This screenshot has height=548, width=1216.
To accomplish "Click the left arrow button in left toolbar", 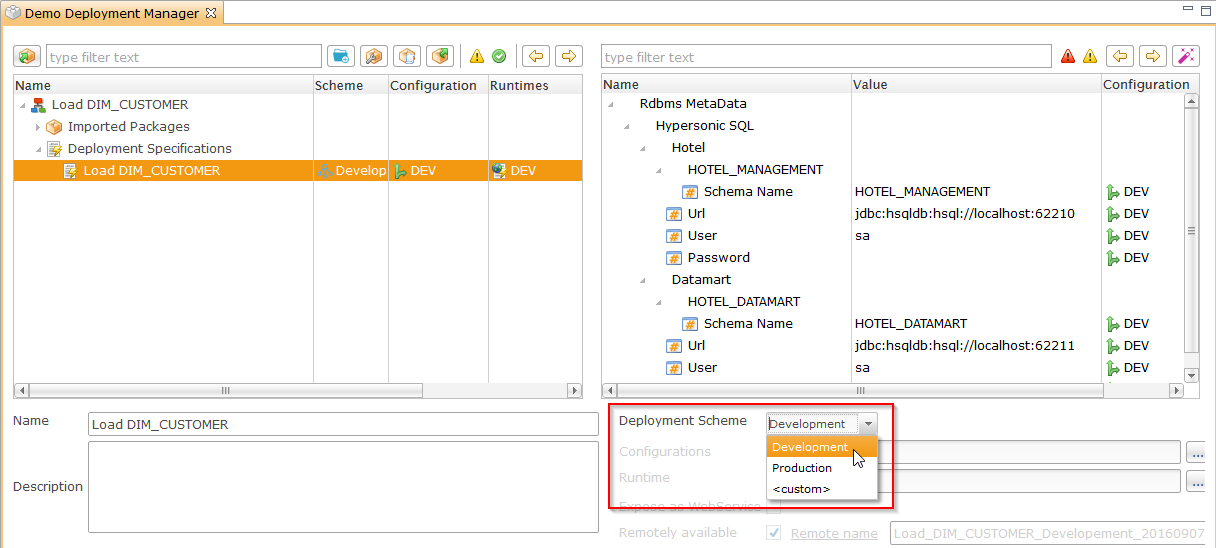I will click(x=537, y=57).
